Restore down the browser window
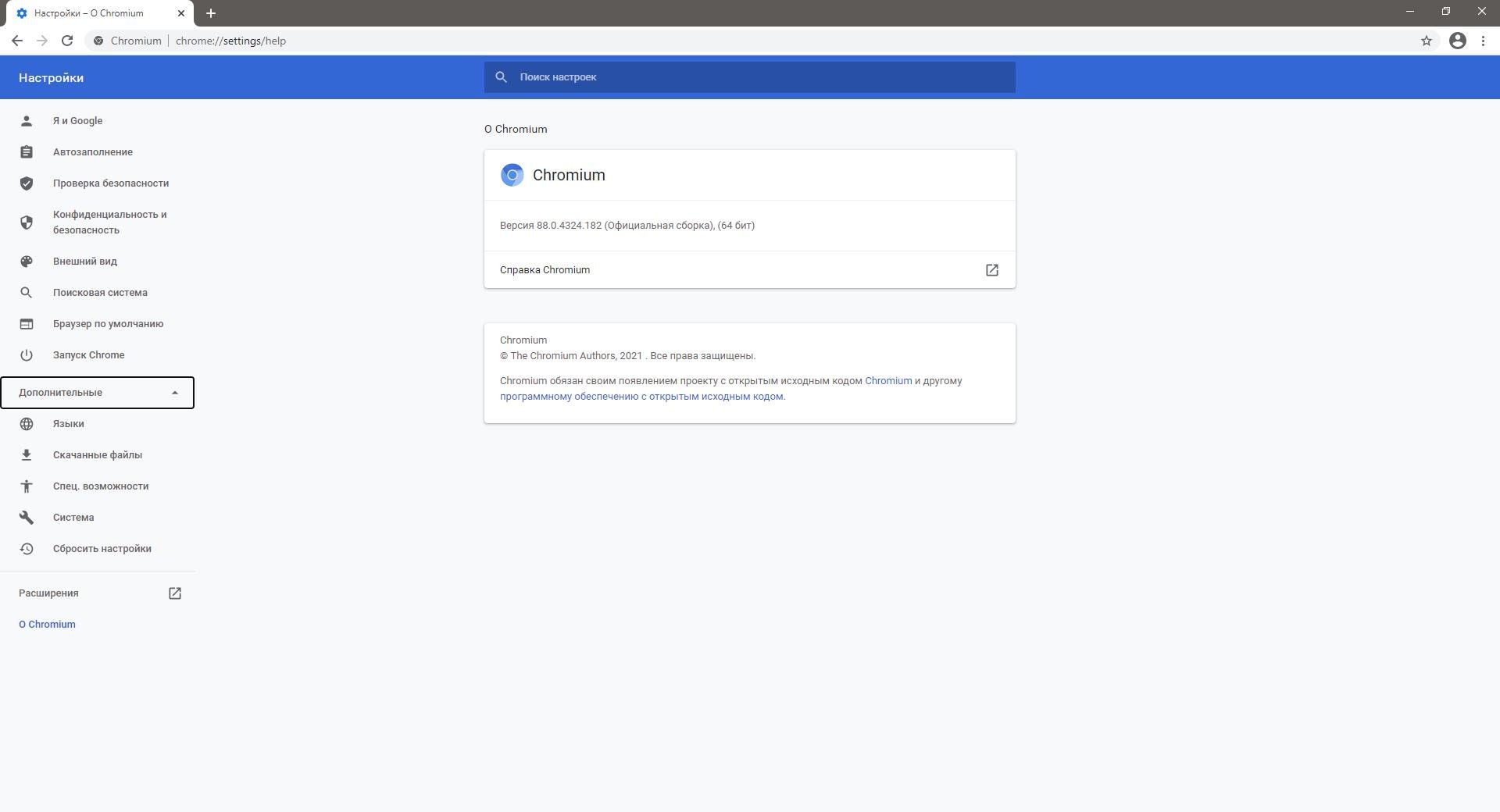Screen dimensions: 1500x812 (1446, 11)
